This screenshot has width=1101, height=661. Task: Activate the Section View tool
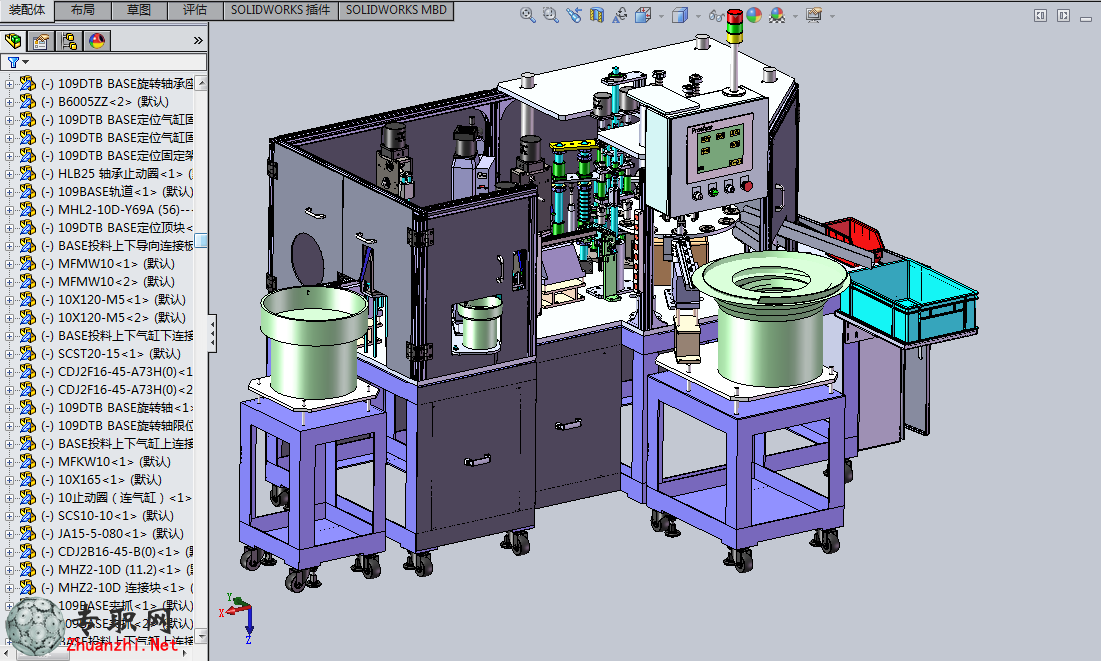pos(597,15)
